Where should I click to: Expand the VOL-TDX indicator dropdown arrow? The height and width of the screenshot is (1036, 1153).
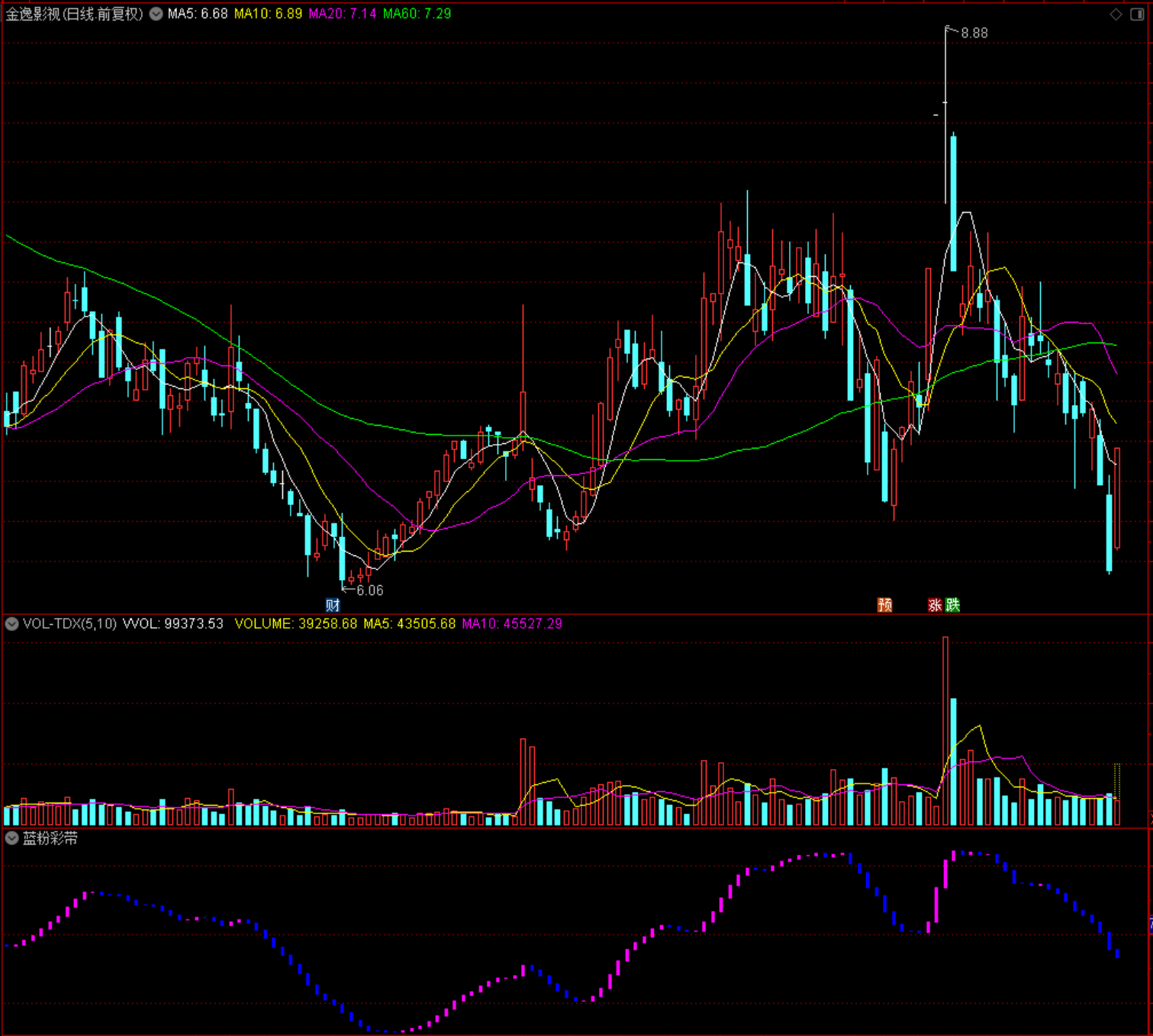(11, 623)
